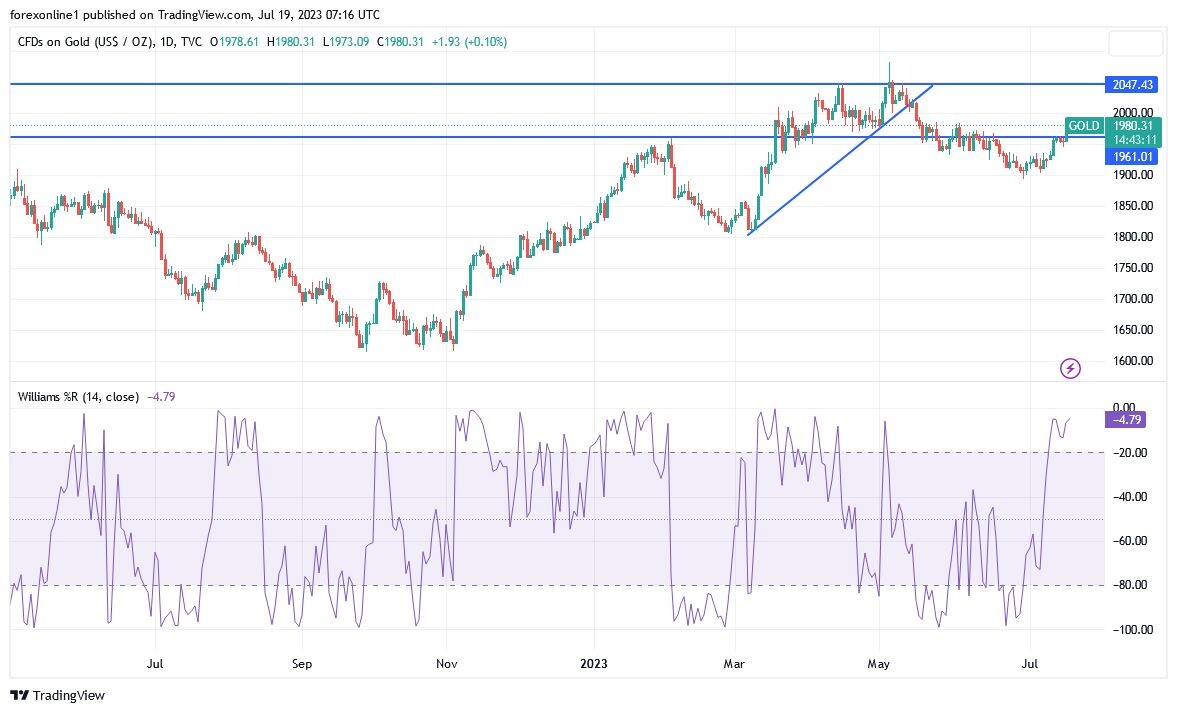Click the 2047.43 price level label
Image resolution: width=1177 pixels, height=713 pixels.
(x=1132, y=85)
